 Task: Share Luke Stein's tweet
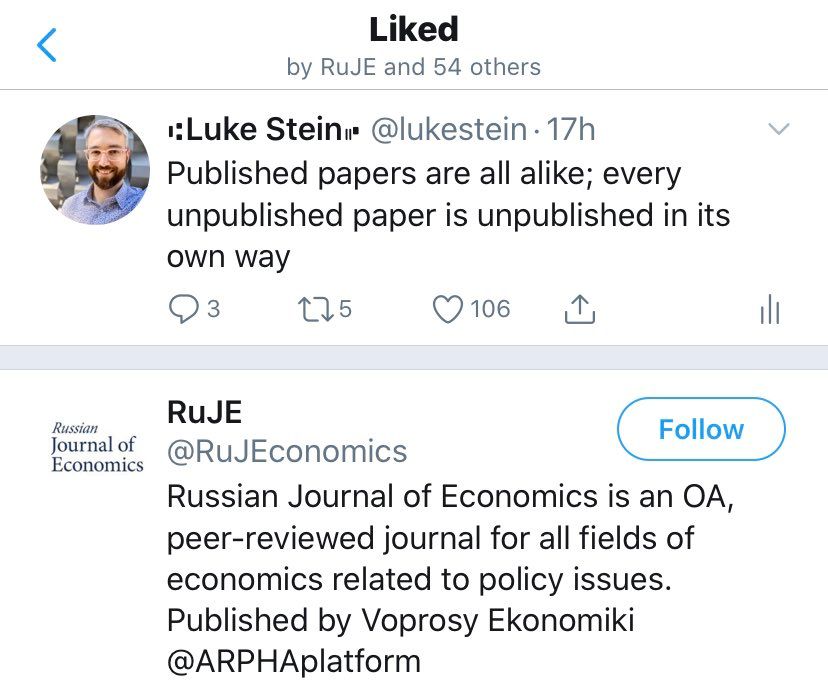580,311
